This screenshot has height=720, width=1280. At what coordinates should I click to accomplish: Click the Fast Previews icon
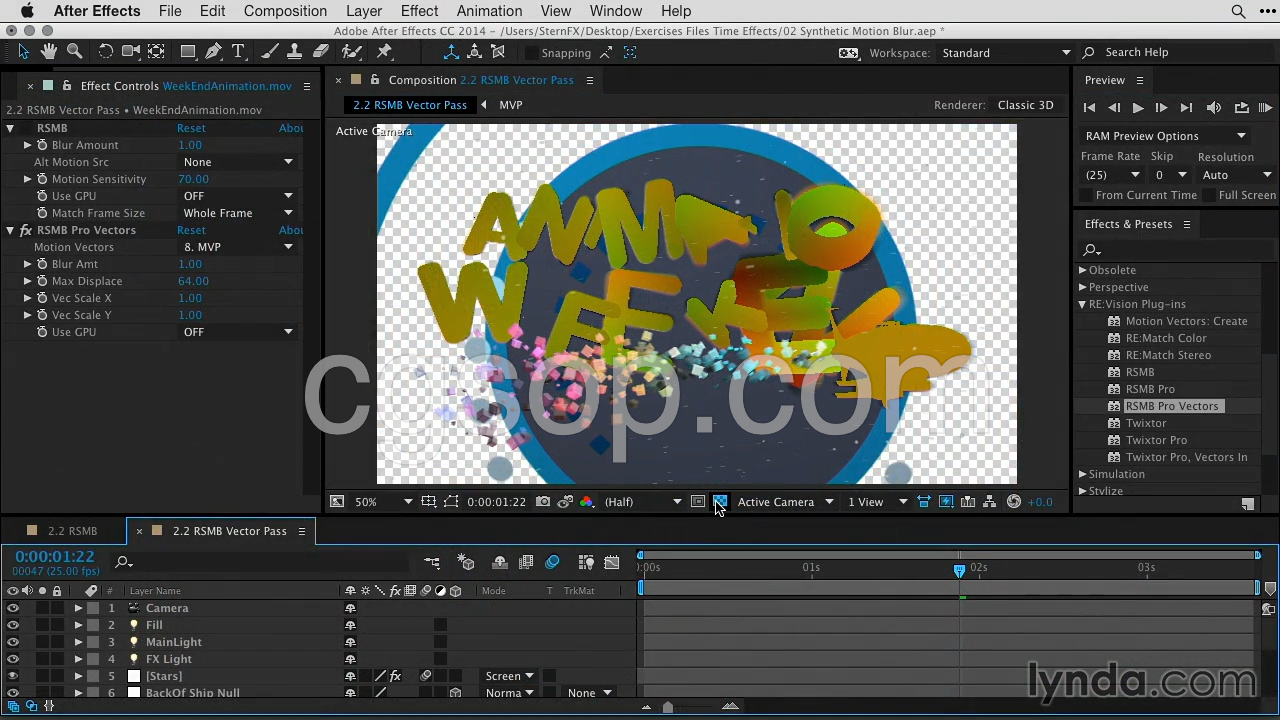pos(946,502)
